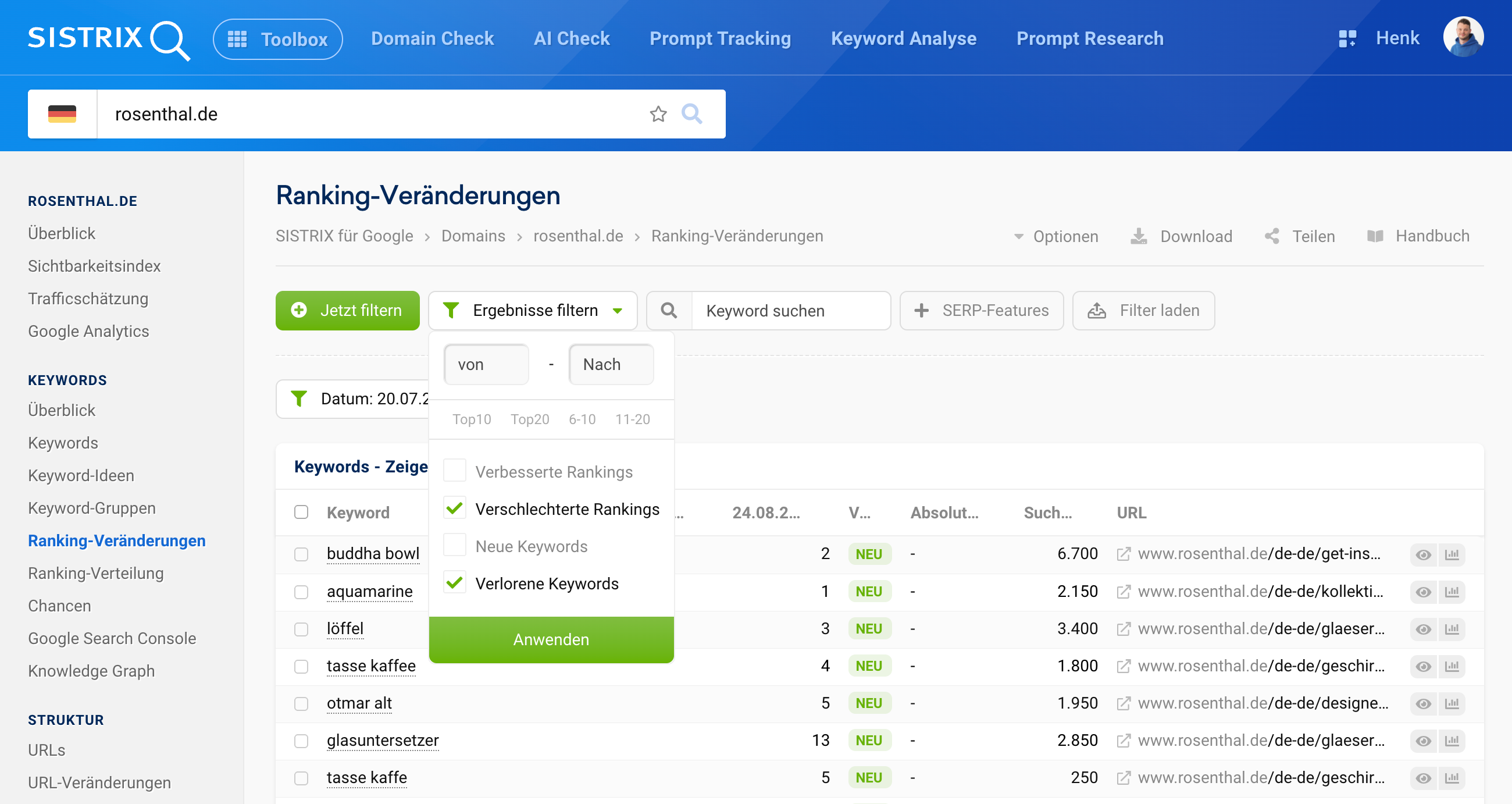The image size is (1512, 804).
Task: Show SERP eye icon for aquamarine
Action: pyautogui.click(x=1424, y=592)
